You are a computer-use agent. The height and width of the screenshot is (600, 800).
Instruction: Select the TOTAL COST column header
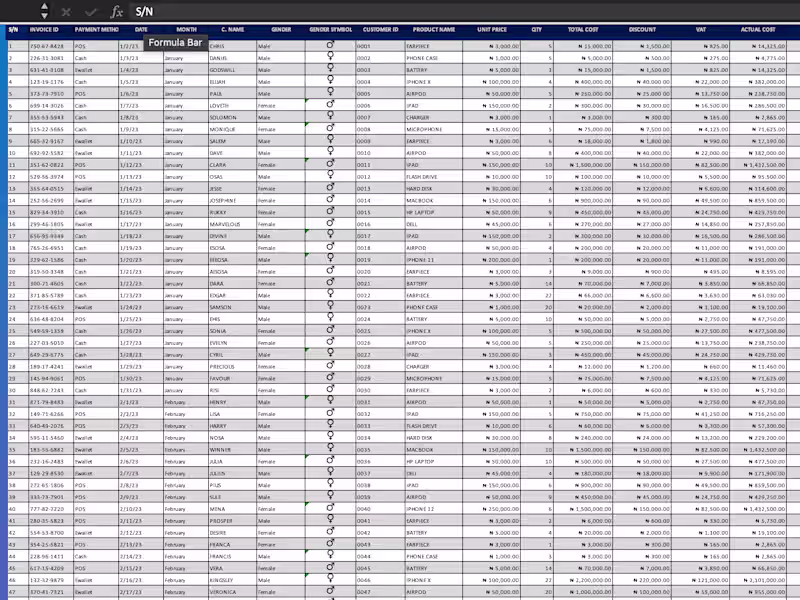(583, 30)
